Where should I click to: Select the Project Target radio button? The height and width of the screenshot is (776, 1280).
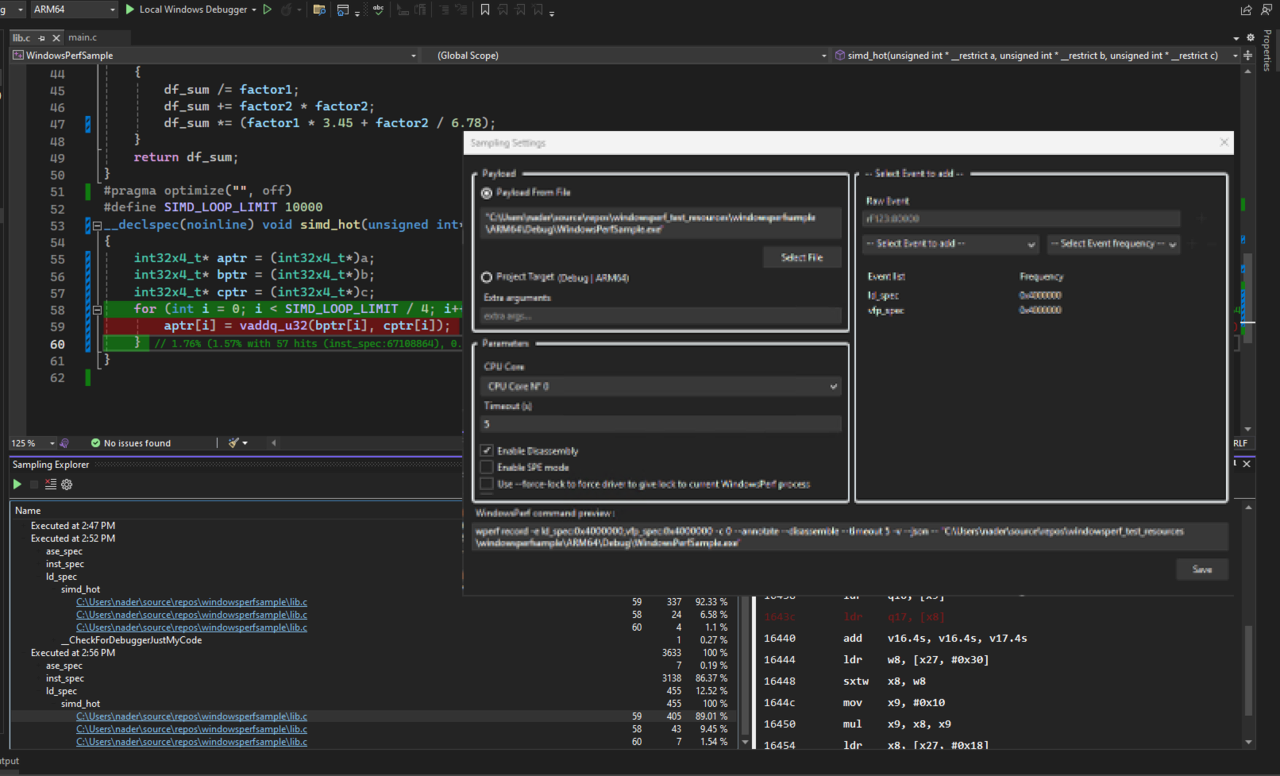point(487,277)
